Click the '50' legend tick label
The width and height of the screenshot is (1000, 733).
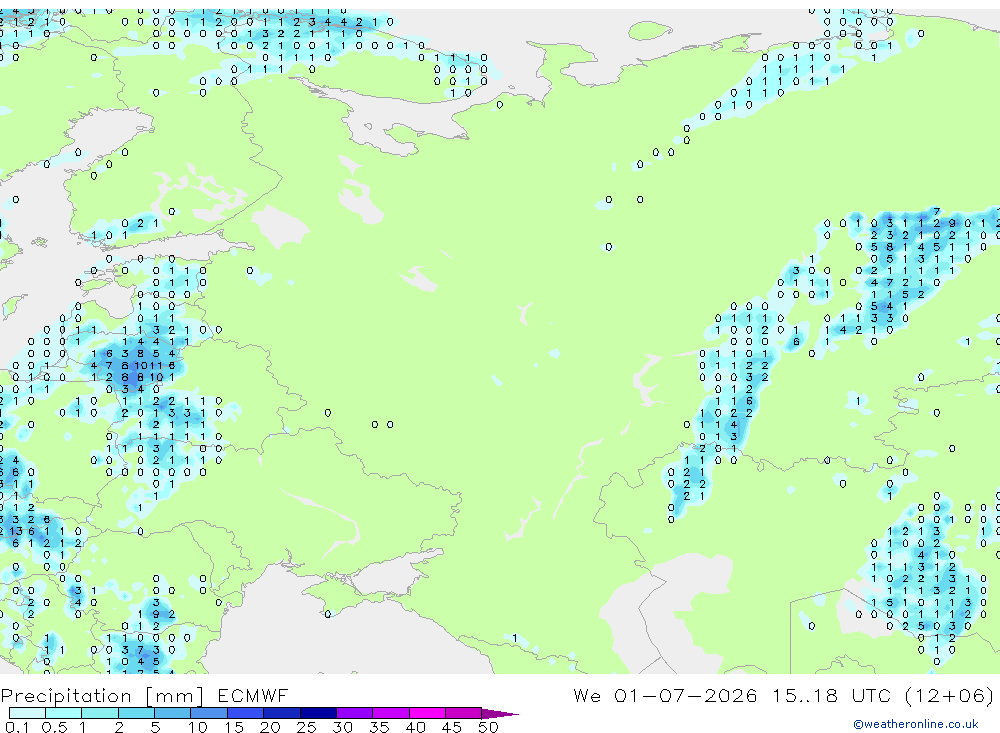(x=488, y=727)
